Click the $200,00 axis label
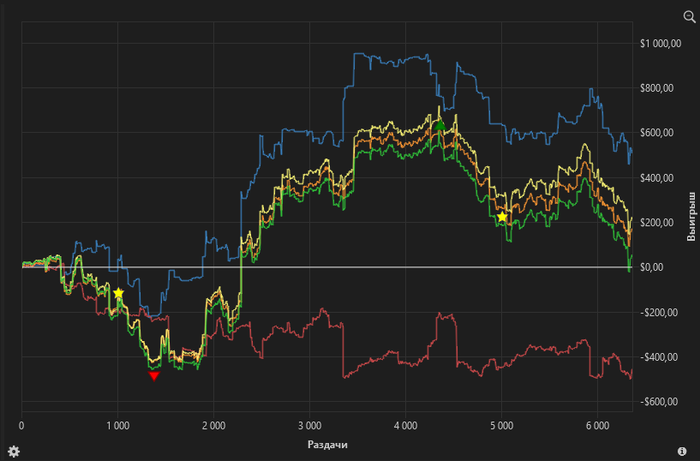The height and width of the screenshot is (461, 700). point(657,223)
